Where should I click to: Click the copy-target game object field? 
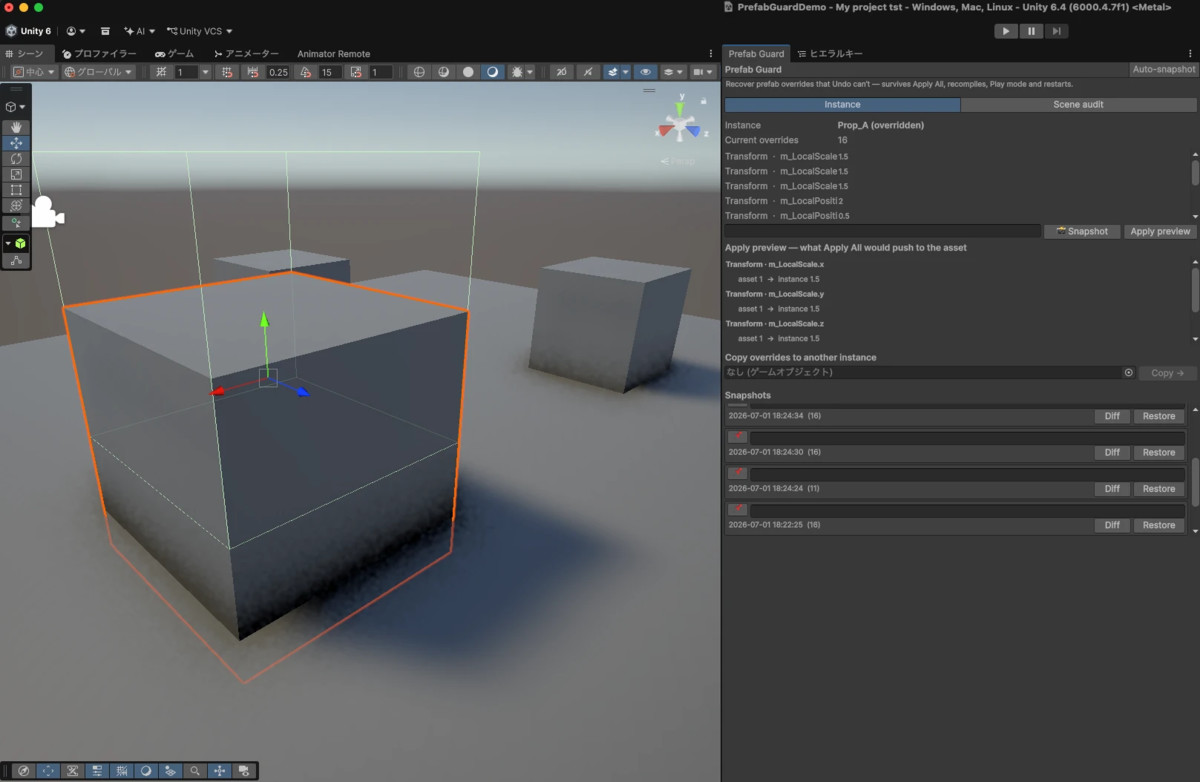coord(930,372)
